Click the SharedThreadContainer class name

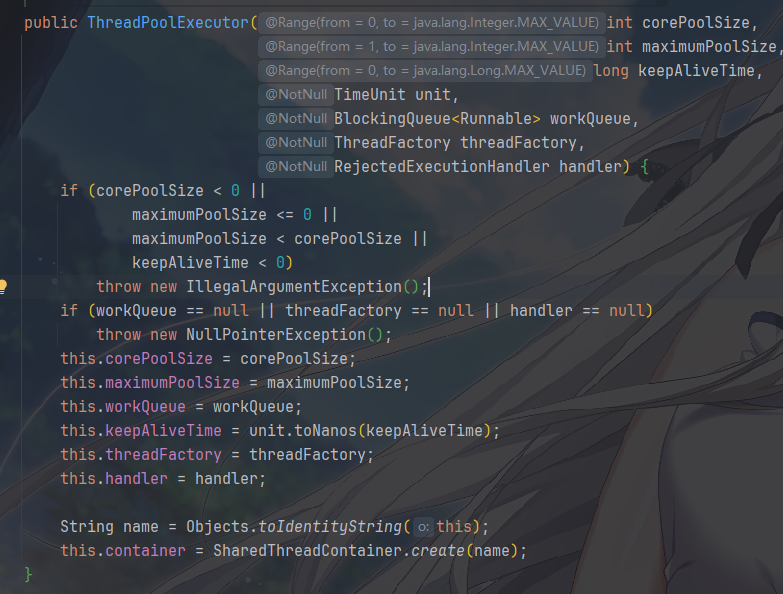pyautogui.click(x=307, y=551)
